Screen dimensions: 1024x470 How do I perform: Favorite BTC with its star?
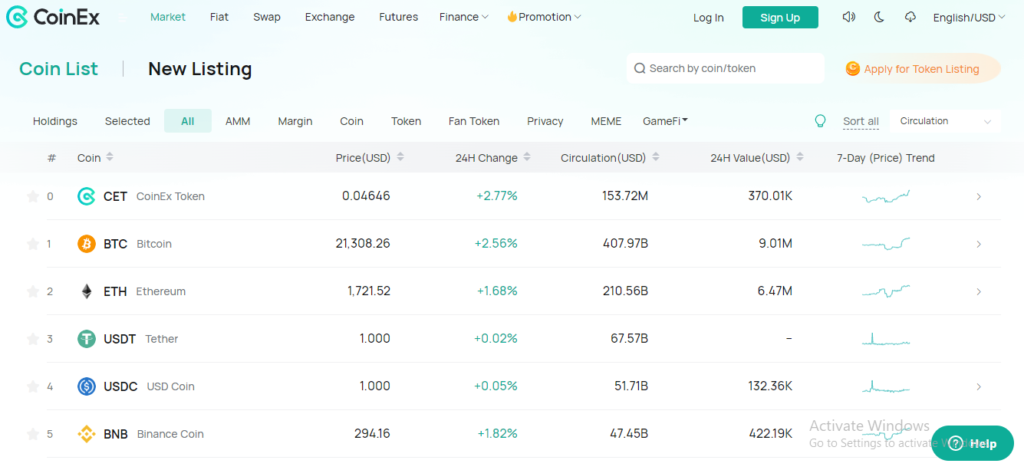coord(33,244)
